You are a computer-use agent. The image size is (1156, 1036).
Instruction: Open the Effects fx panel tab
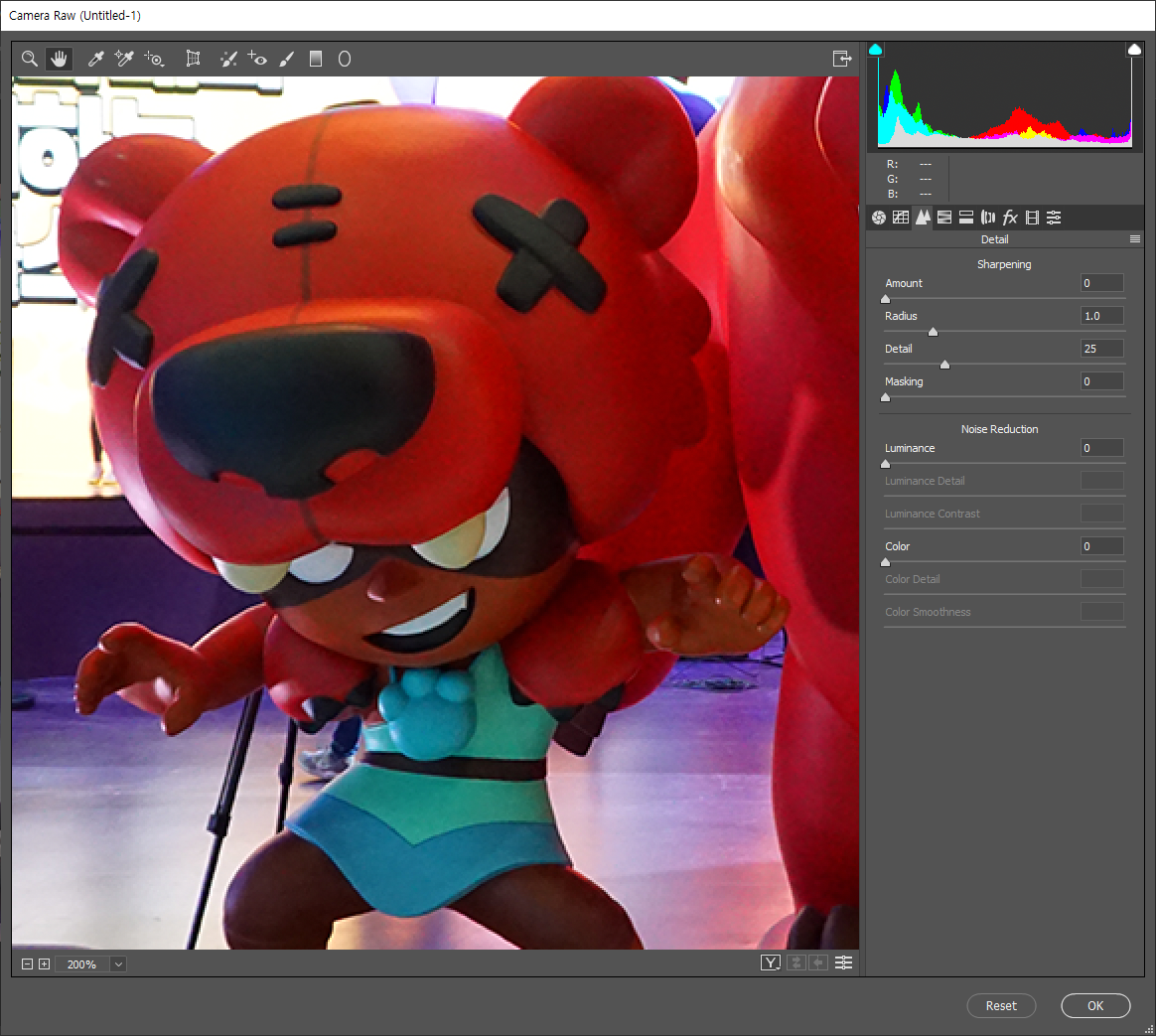tap(1010, 218)
